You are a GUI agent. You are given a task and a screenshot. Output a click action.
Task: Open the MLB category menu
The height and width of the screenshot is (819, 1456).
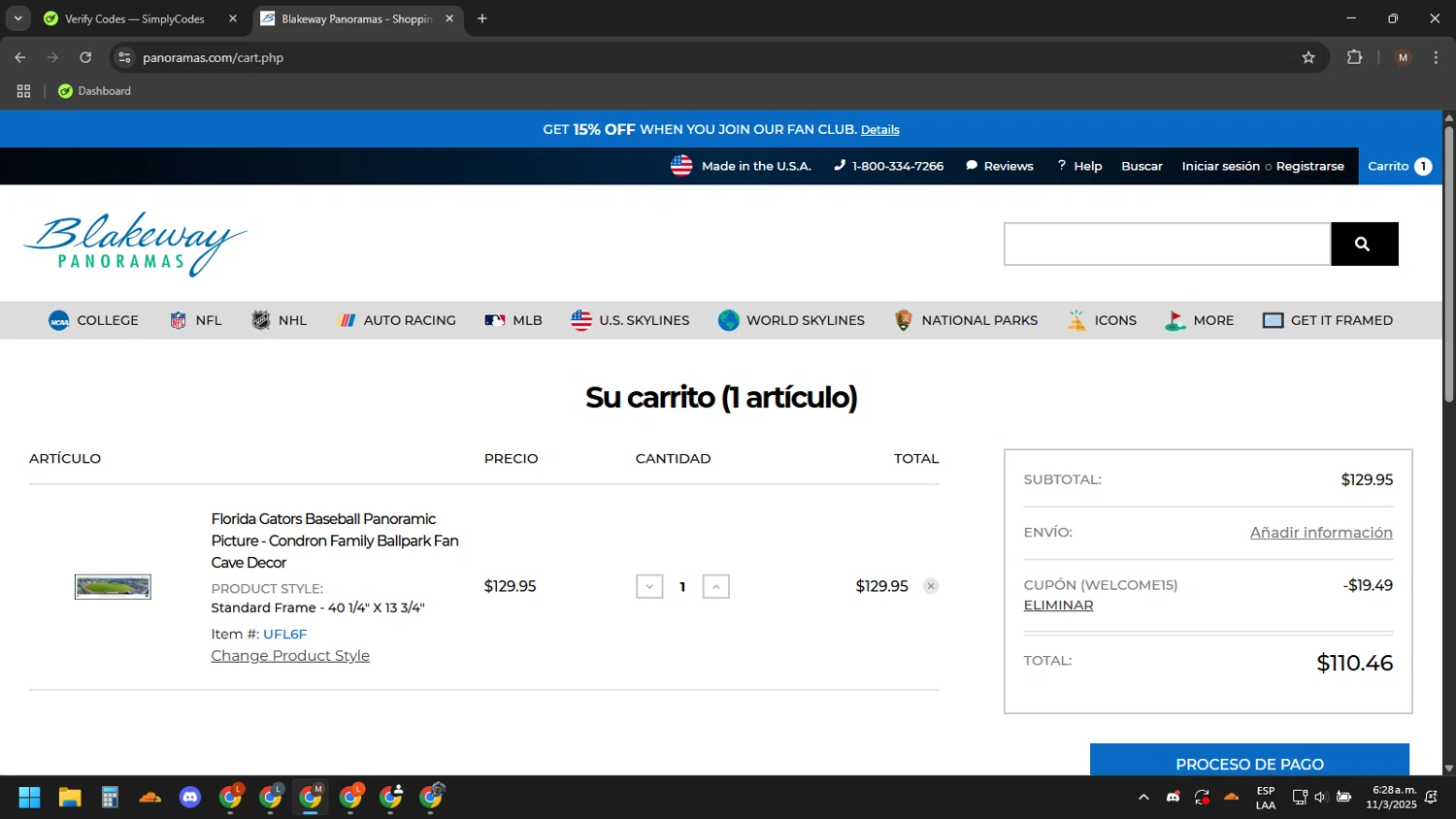pos(513,320)
